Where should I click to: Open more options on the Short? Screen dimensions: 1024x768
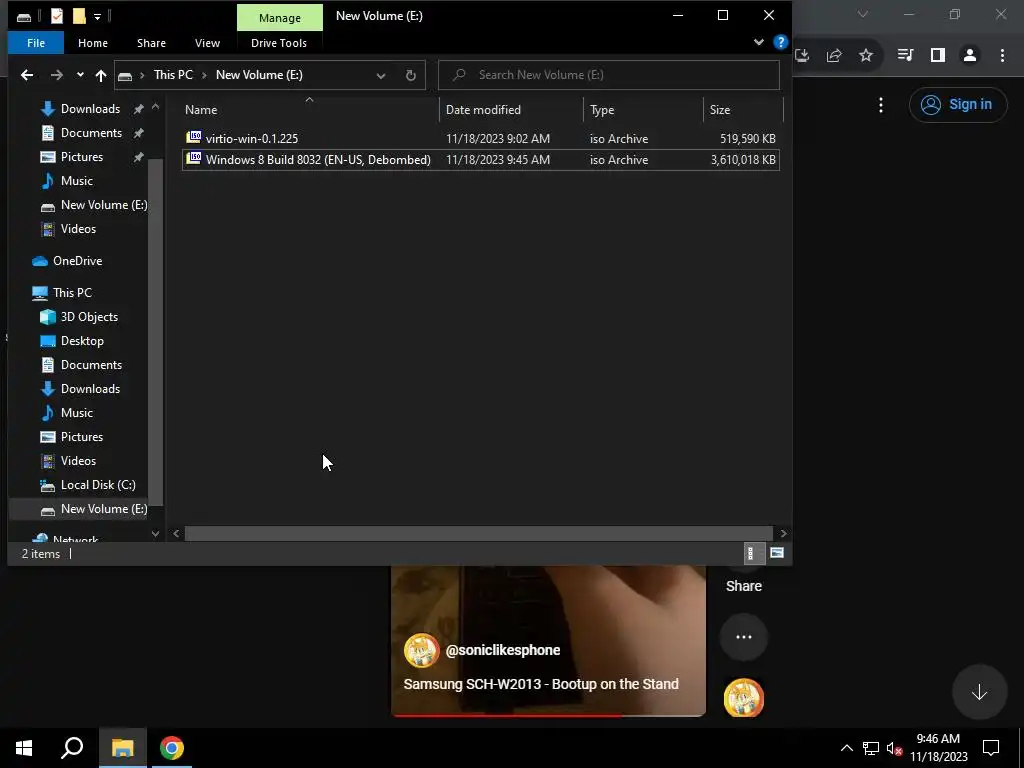[x=744, y=637]
